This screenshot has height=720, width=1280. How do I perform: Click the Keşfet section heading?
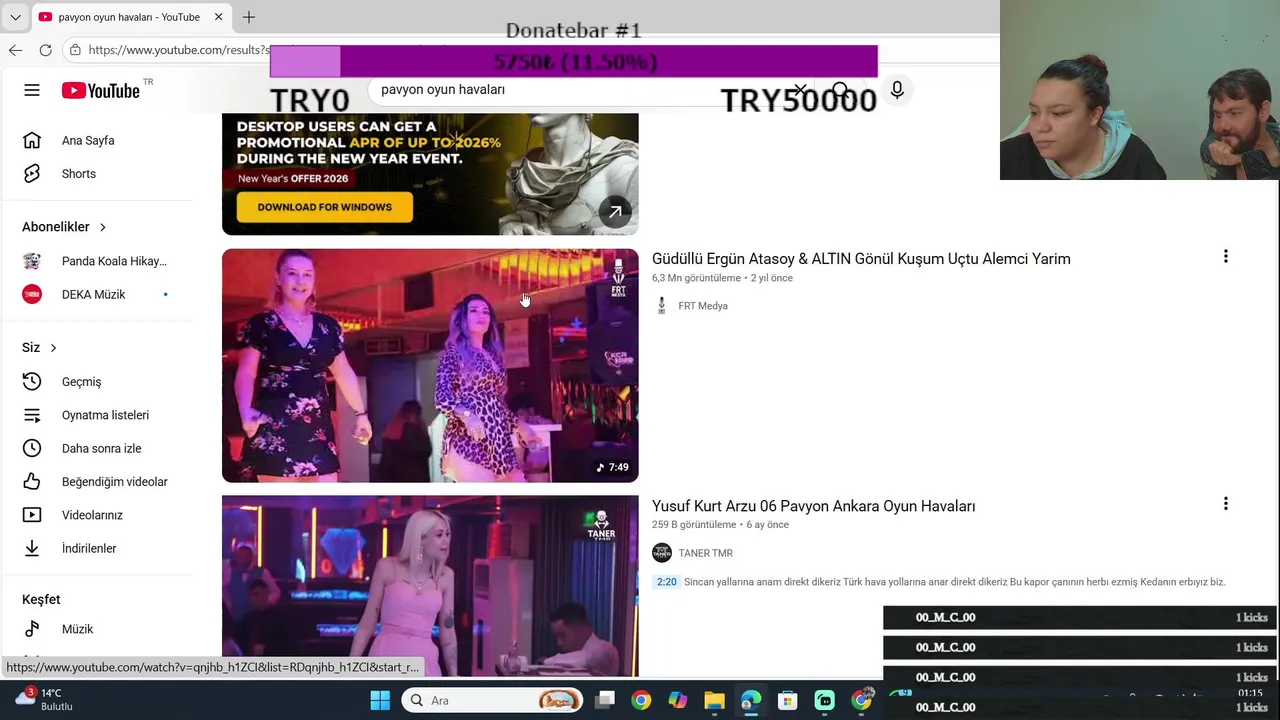(x=41, y=599)
